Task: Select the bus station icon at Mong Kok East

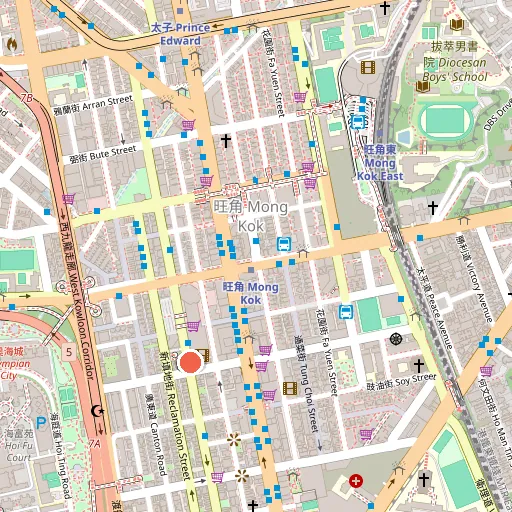Action: 357,122
